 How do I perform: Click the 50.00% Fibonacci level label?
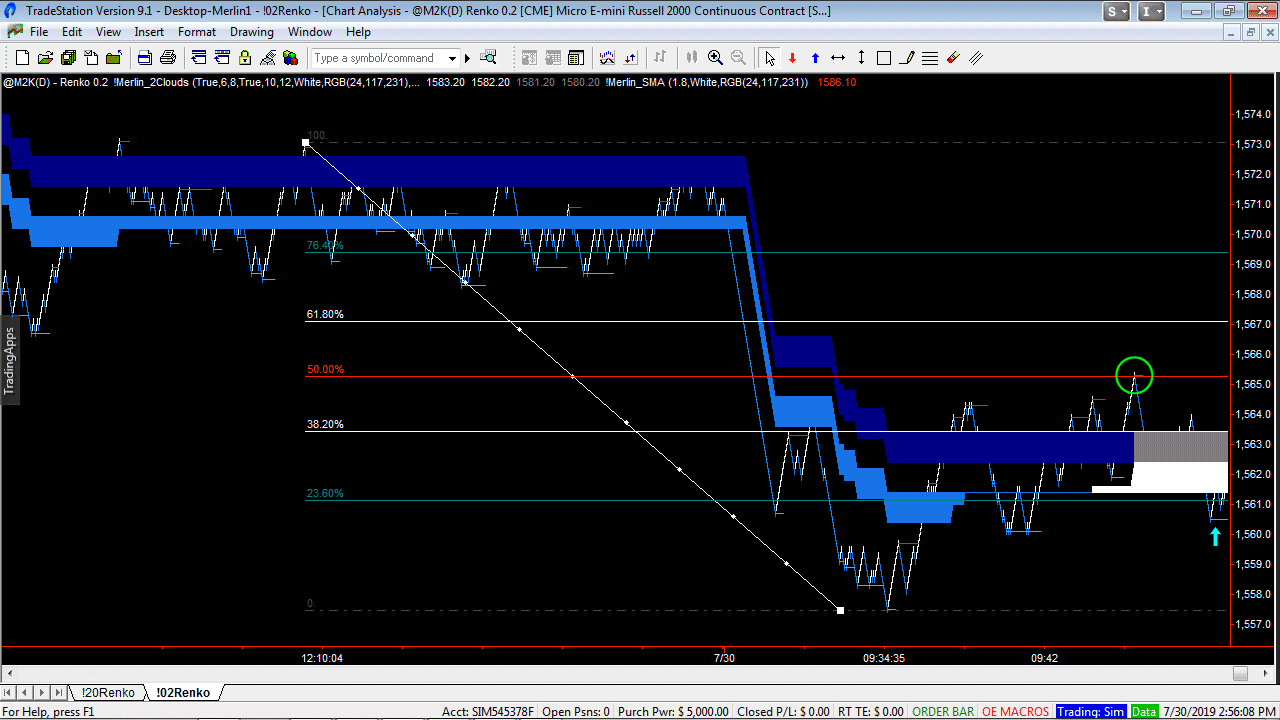click(325, 369)
